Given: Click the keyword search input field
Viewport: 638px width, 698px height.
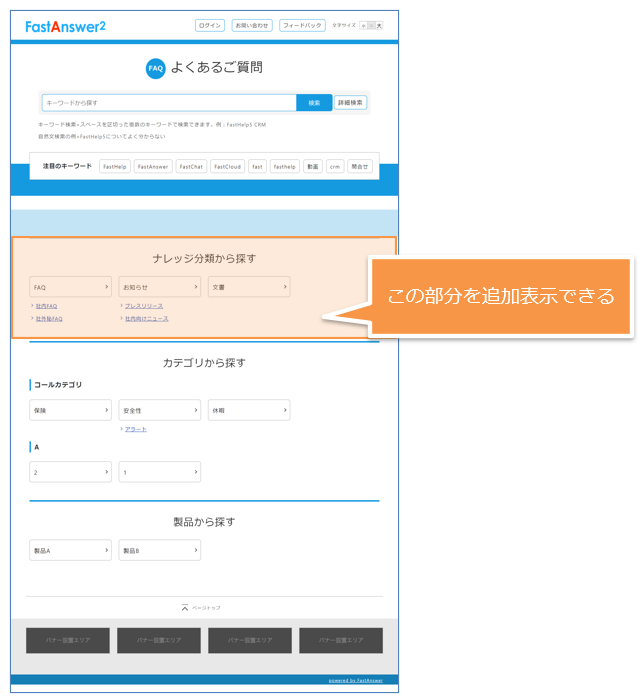Looking at the screenshot, I should click(168, 102).
